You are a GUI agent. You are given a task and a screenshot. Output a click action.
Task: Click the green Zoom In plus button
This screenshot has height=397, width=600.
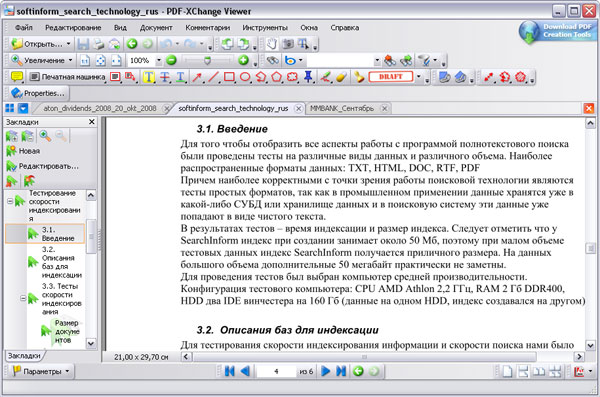point(243,60)
